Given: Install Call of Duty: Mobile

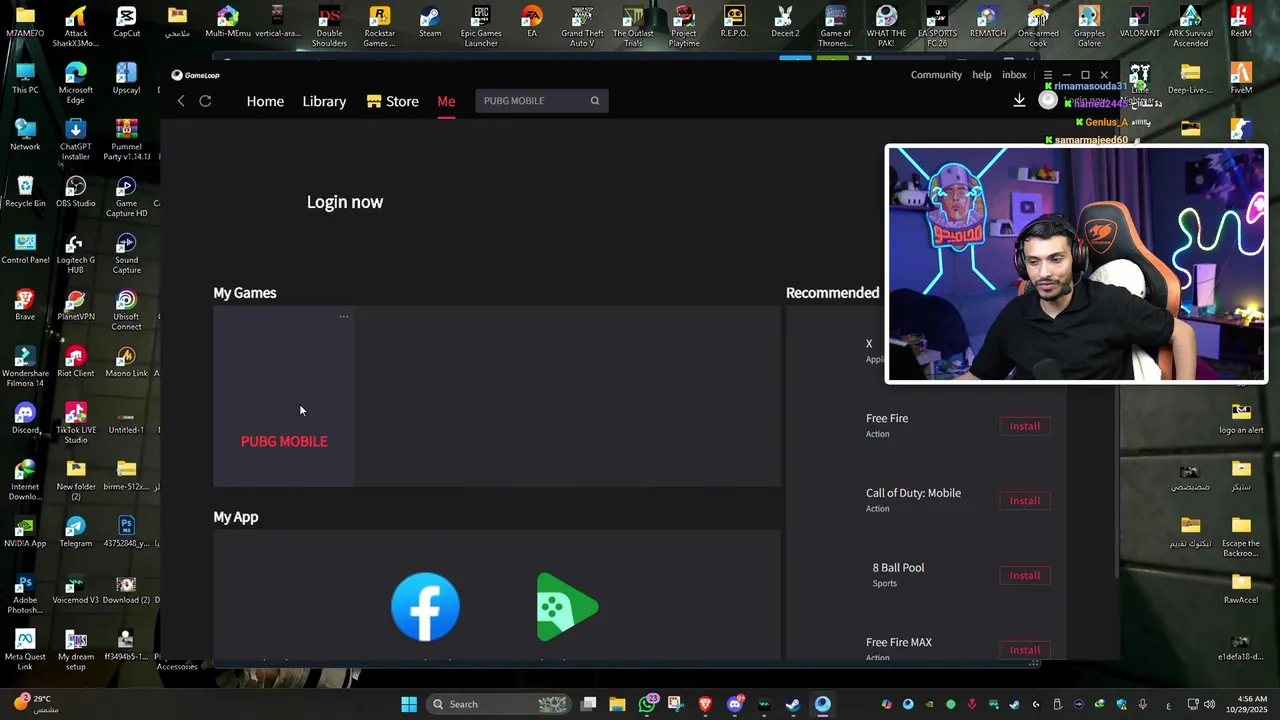Looking at the screenshot, I should (1025, 501).
